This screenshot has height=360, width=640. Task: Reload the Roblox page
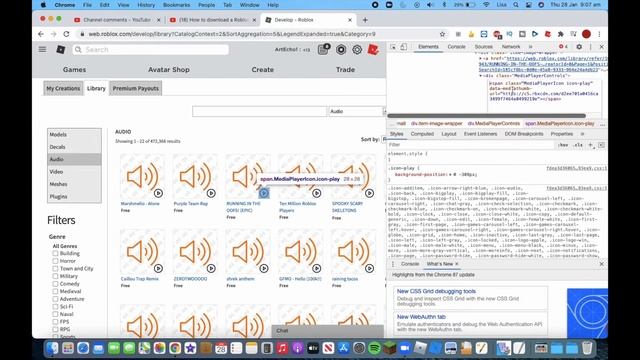(66, 34)
